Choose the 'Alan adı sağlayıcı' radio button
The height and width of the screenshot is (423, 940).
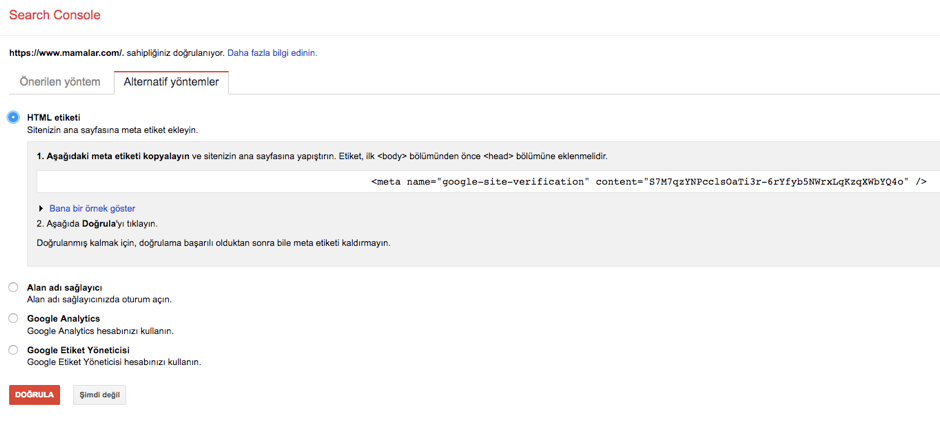[x=13, y=287]
